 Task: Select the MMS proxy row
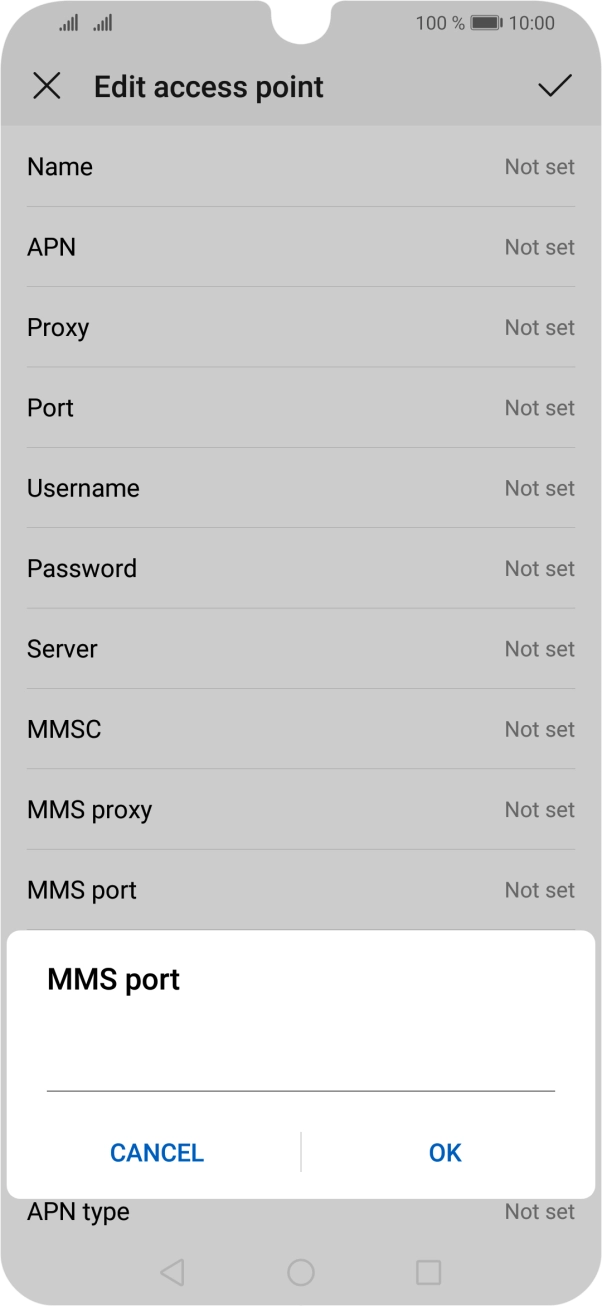coord(300,810)
